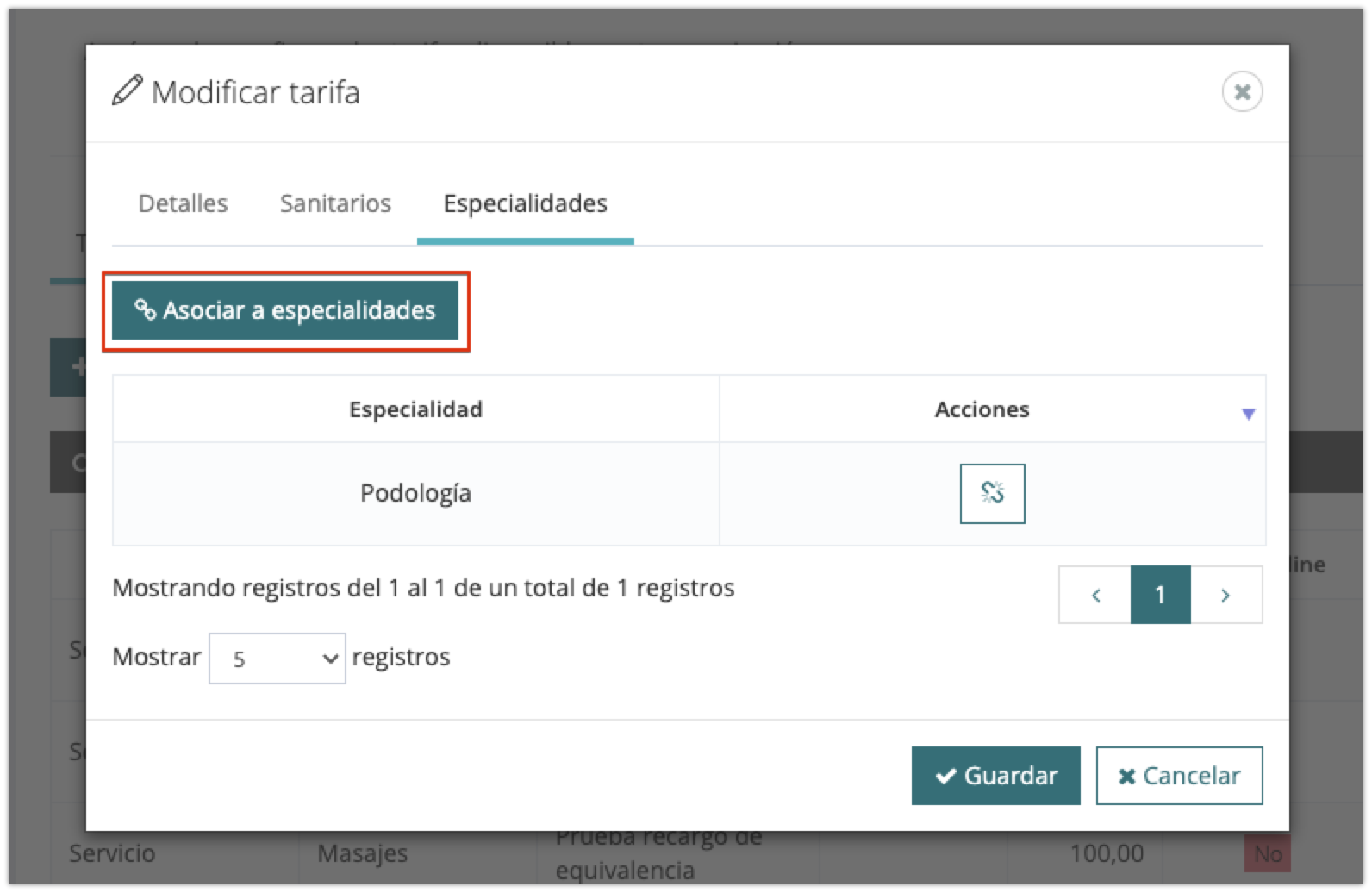Viewport: 1372px width, 893px height.
Task: Switch to the Detalles tab
Action: 183,203
